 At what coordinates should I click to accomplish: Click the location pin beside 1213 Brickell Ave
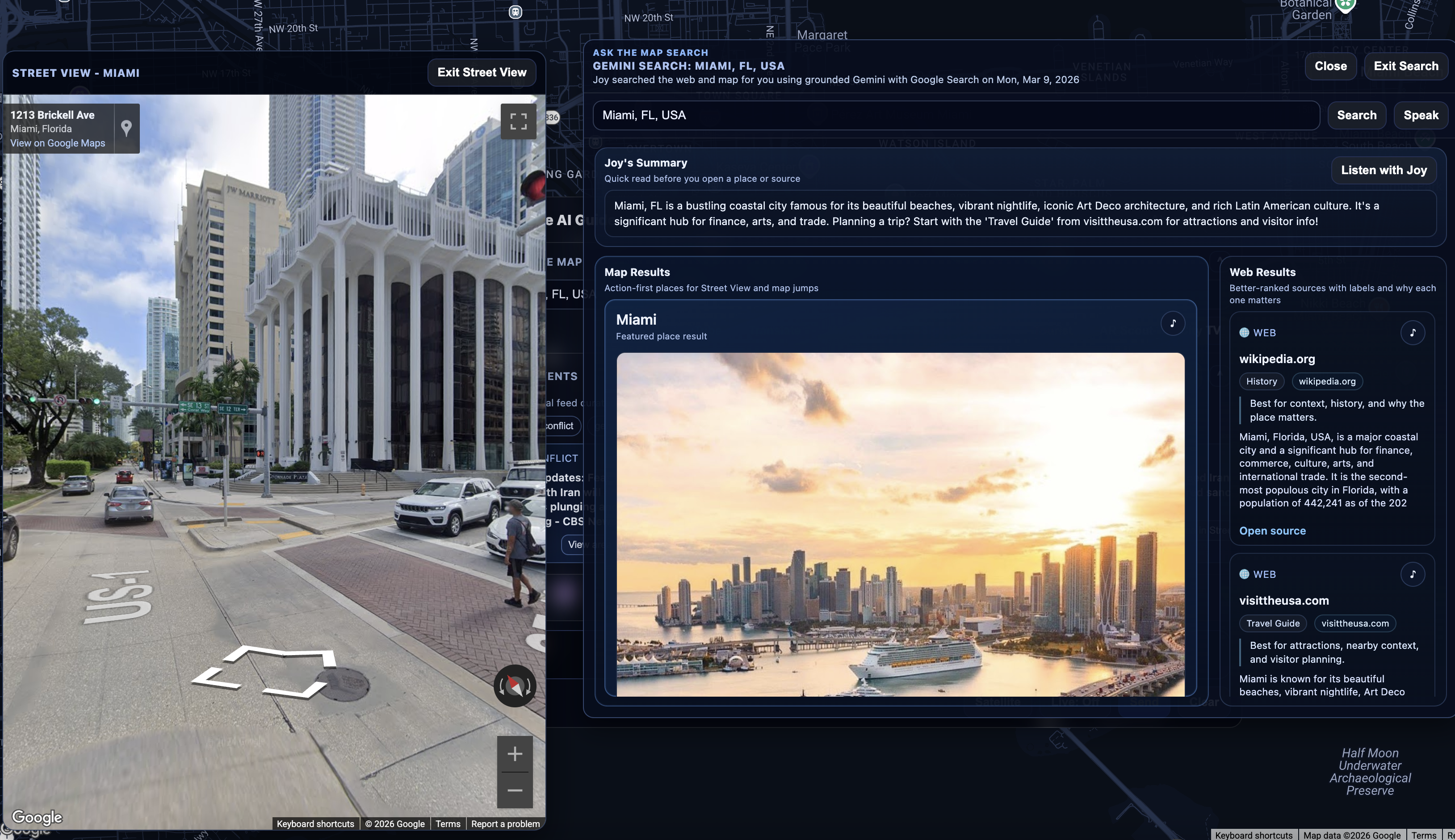click(126, 128)
